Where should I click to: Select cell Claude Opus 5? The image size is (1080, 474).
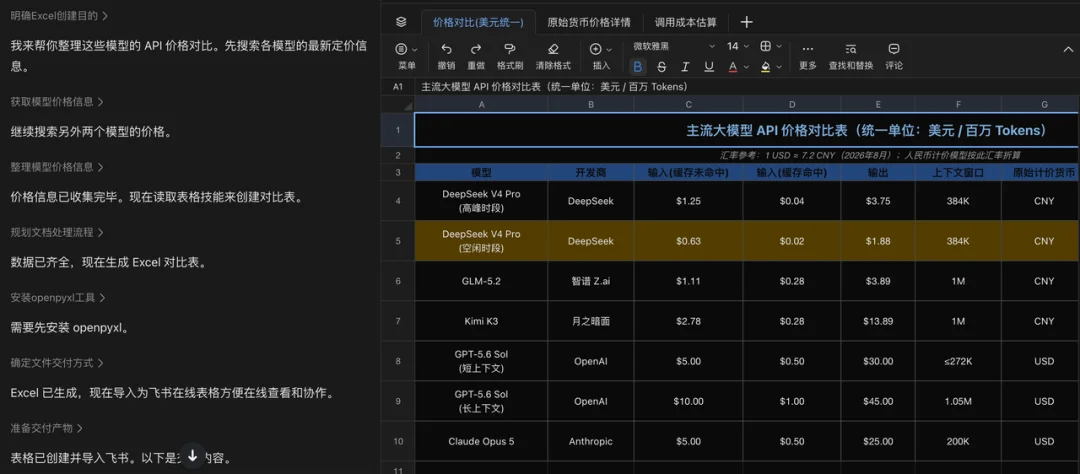[481, 441]
